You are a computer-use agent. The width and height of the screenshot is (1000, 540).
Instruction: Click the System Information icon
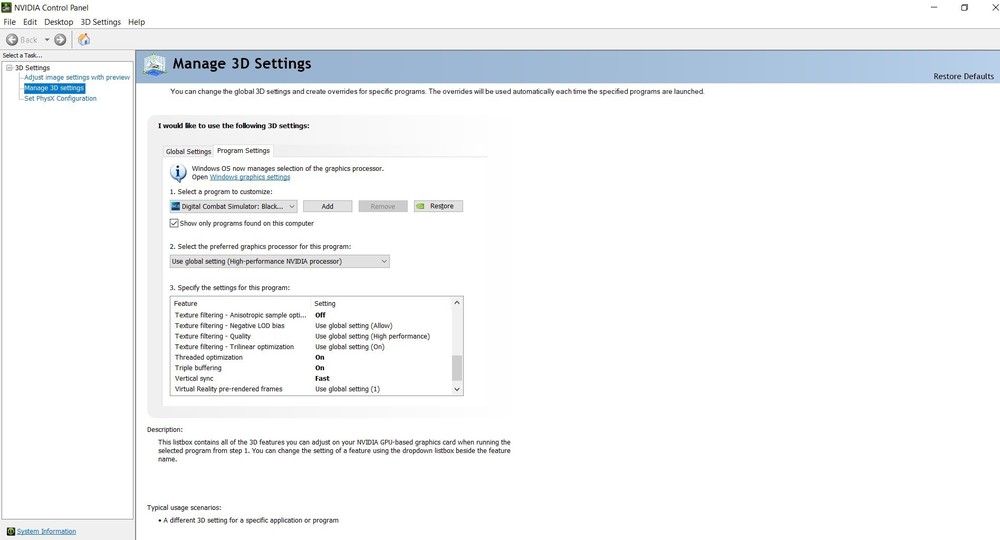click(x=10, y=531)
